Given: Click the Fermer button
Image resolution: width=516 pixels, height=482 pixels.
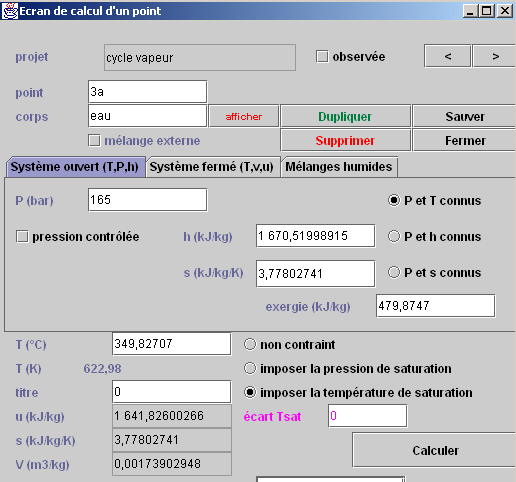Looking at the screenshot, I should click(465, 140).
